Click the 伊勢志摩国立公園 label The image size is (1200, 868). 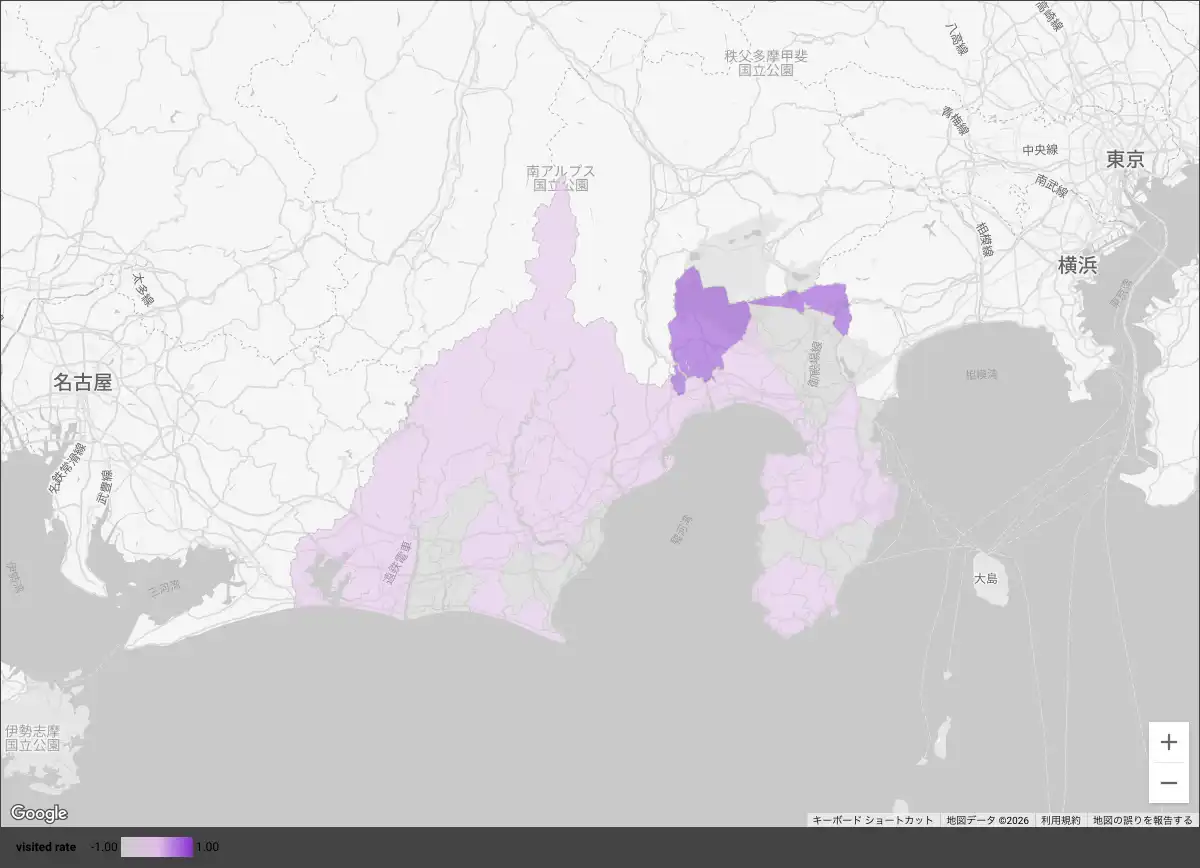[32, 738]
